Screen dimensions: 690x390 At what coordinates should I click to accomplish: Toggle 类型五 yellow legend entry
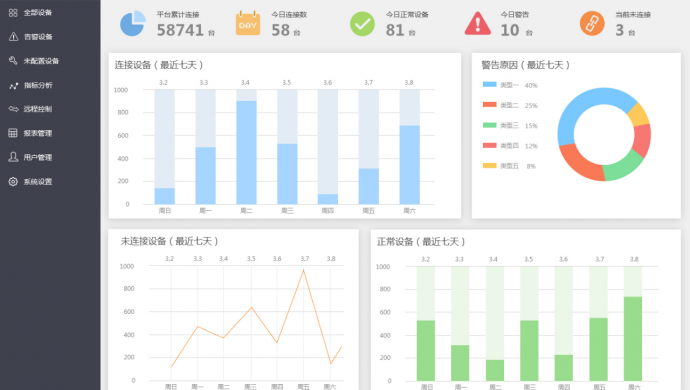[509, 166]
